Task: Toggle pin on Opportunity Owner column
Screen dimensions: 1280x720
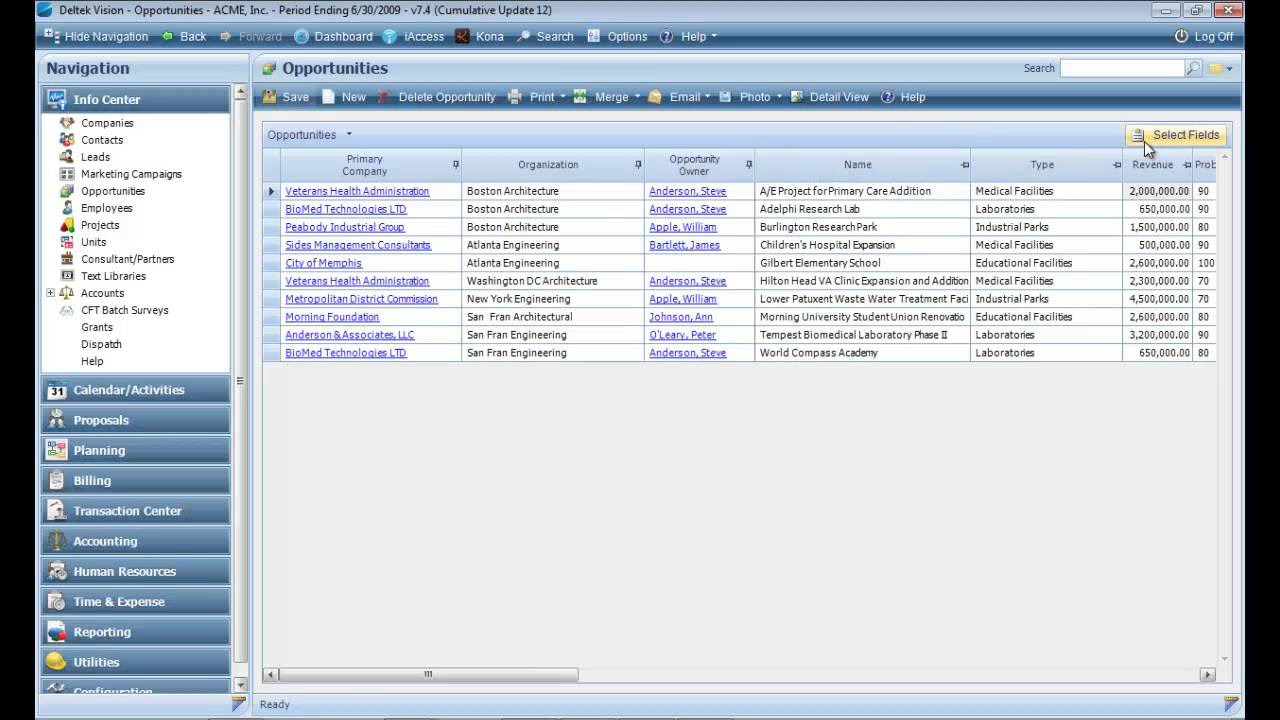Action: coord(748,164)
